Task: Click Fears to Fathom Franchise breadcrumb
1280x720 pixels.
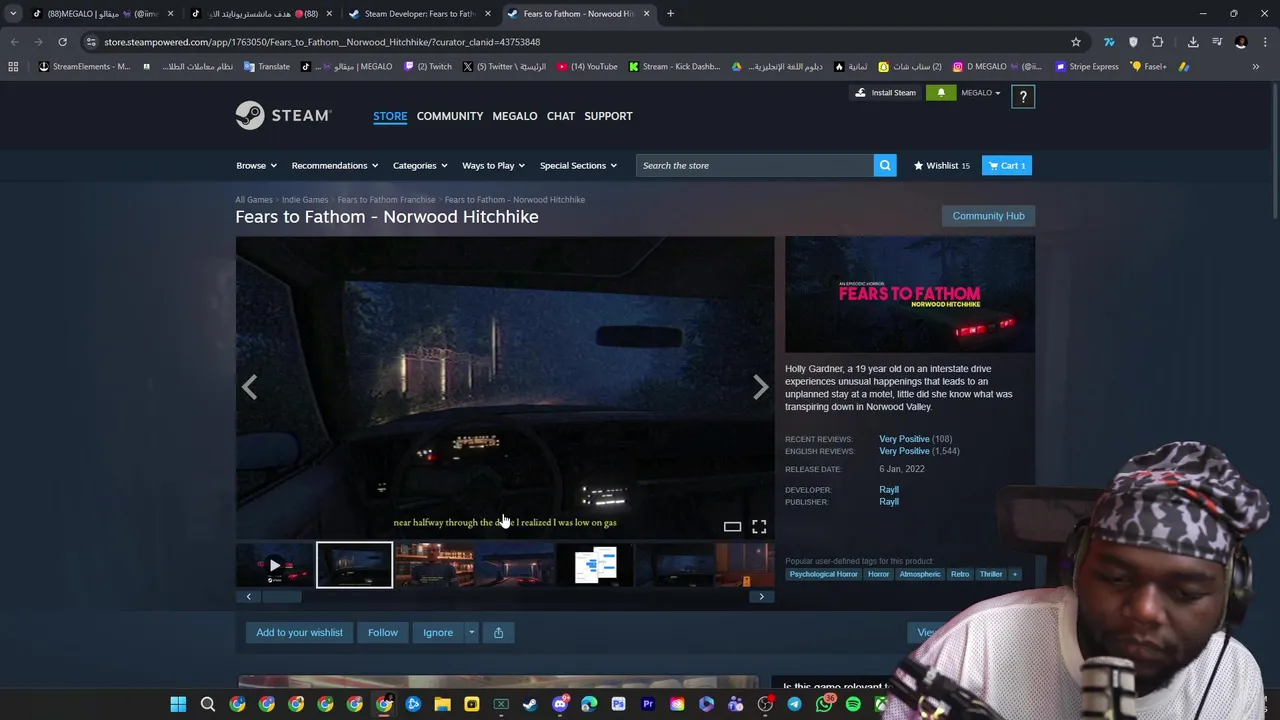Action: tap(386, 200)
